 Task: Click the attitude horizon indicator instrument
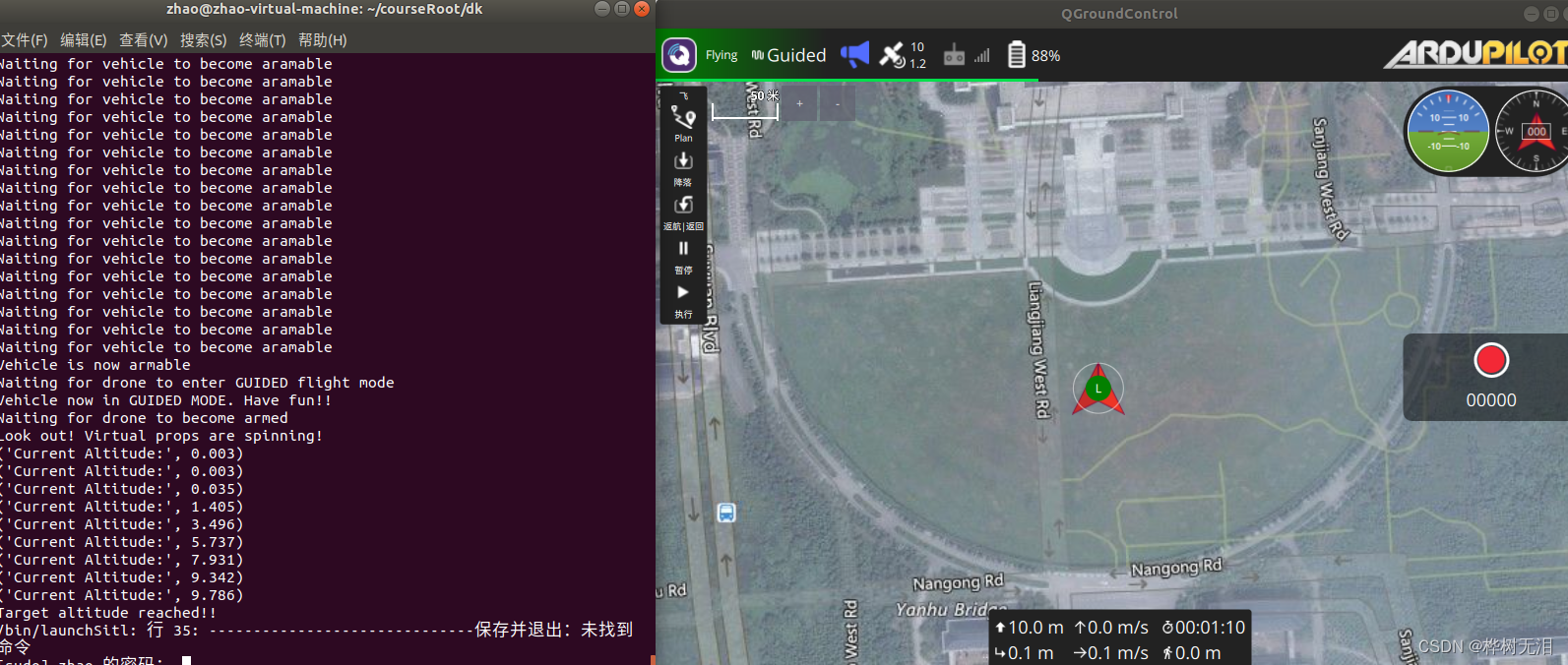pos(1448,131)
